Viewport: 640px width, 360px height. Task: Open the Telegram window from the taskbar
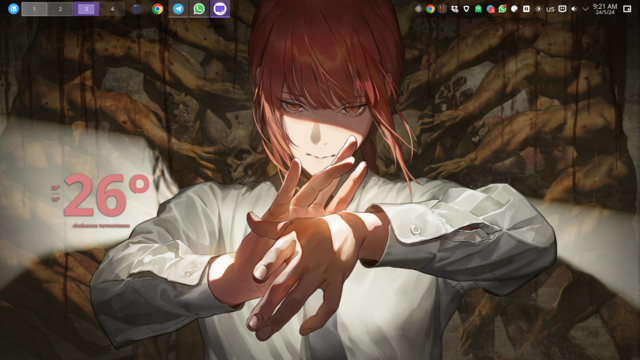pos(178,9)
